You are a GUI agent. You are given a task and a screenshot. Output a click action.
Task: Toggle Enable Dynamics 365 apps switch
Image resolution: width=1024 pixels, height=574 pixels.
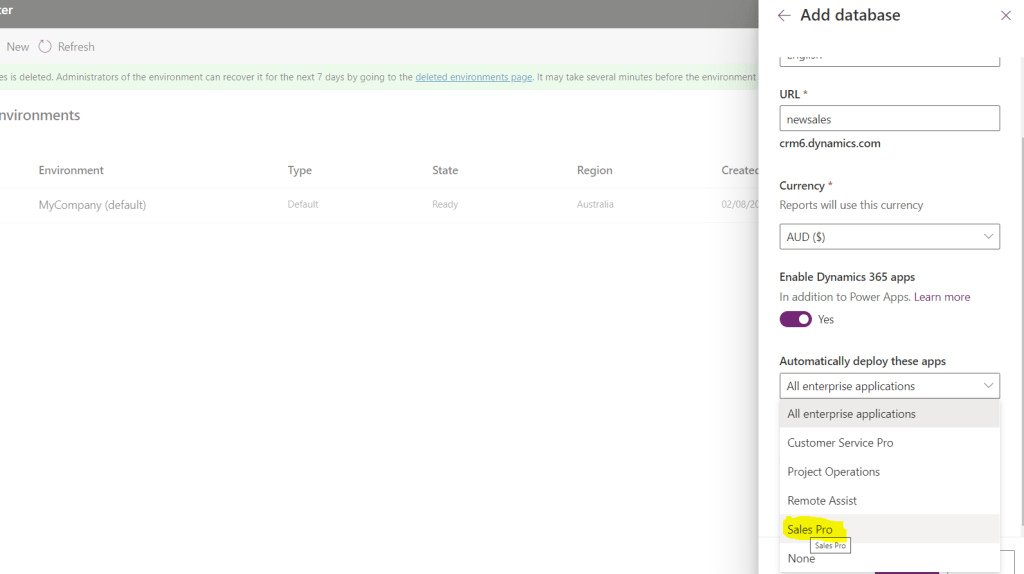point(795,319)
